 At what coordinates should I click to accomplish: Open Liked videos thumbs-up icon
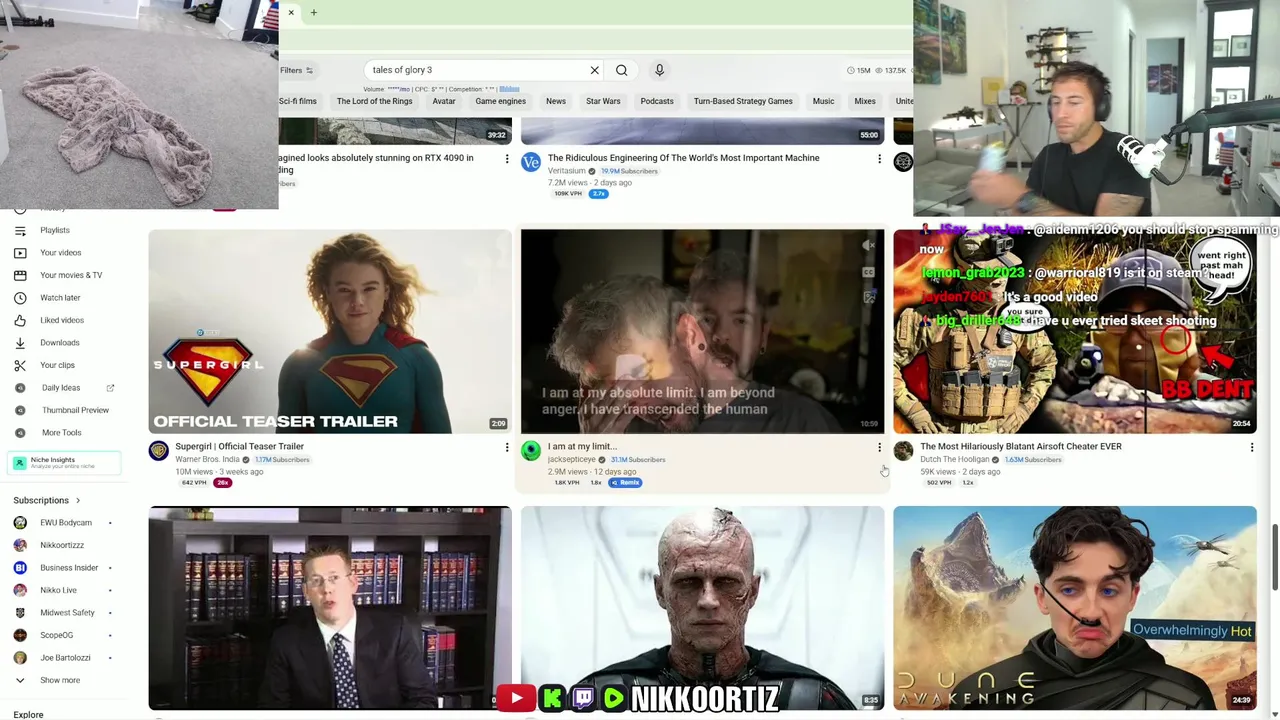[20, 320]
